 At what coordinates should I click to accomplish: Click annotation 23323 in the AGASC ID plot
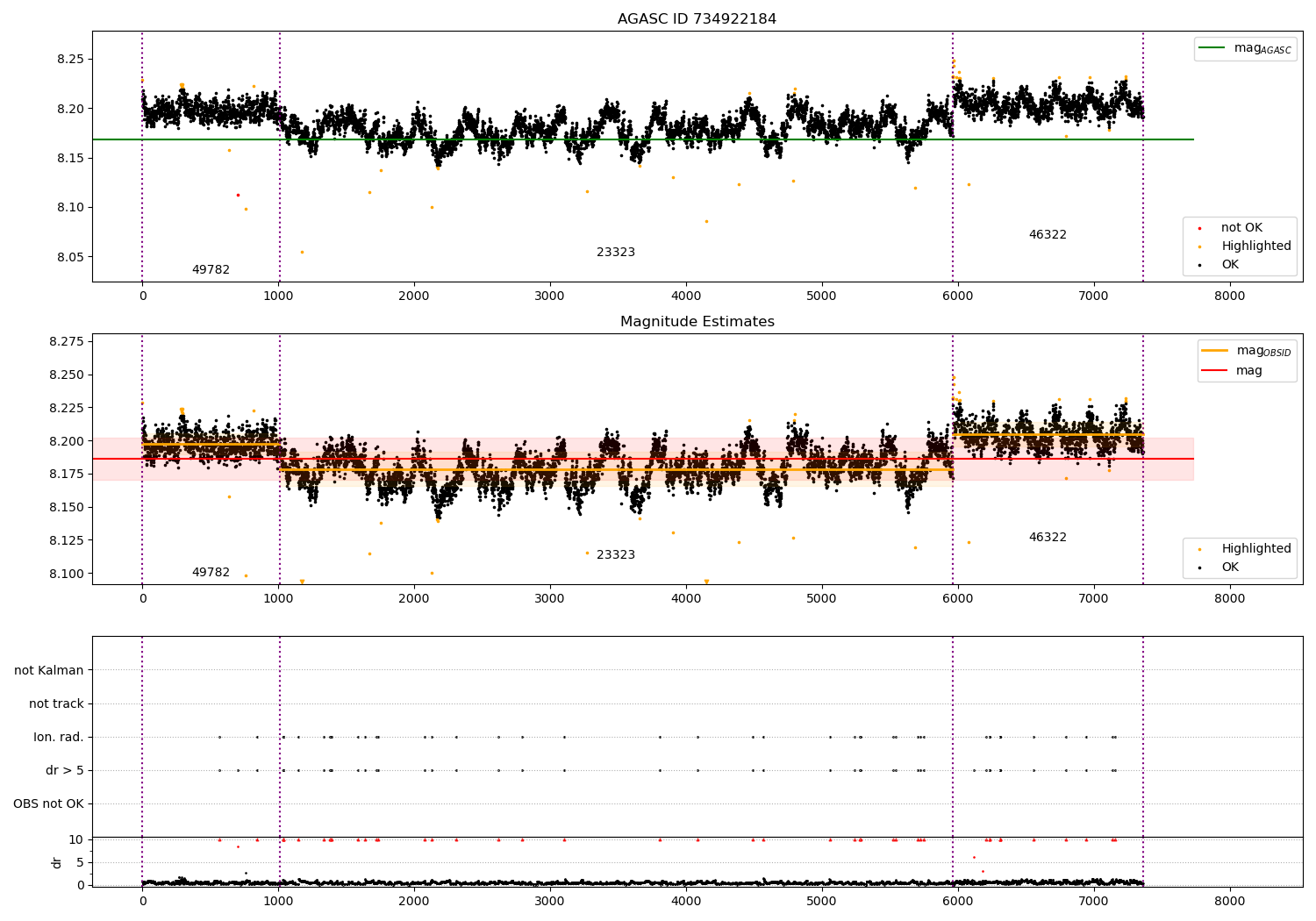[x=616, y=253]
